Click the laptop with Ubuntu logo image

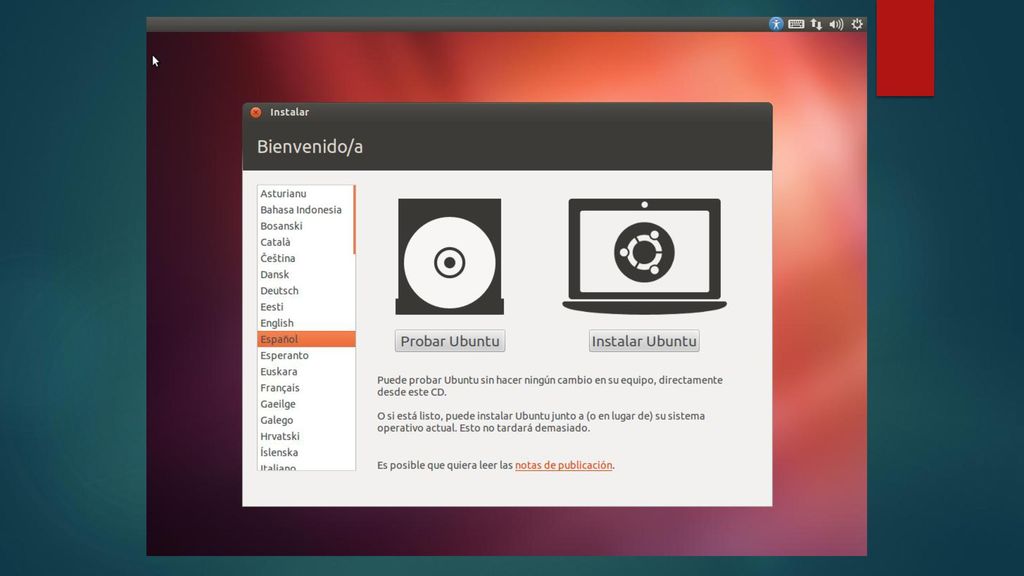[x=645, y=256]
